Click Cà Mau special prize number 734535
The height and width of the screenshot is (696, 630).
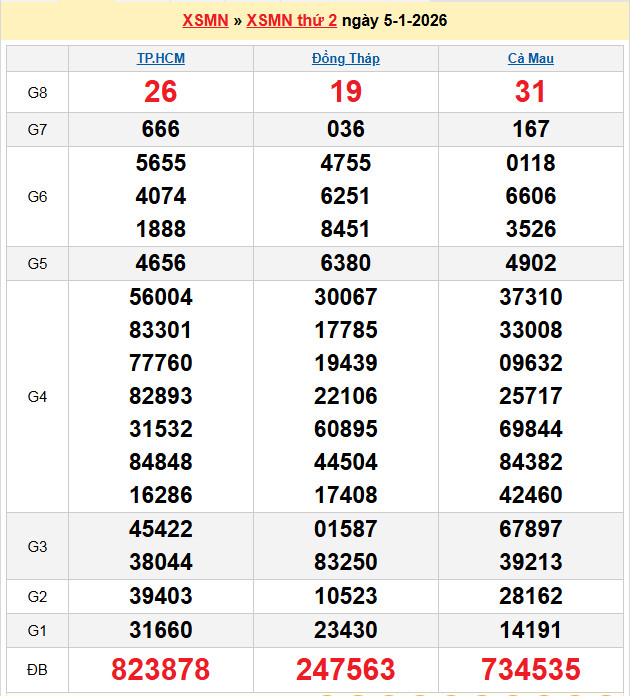(x=530, y=669)
